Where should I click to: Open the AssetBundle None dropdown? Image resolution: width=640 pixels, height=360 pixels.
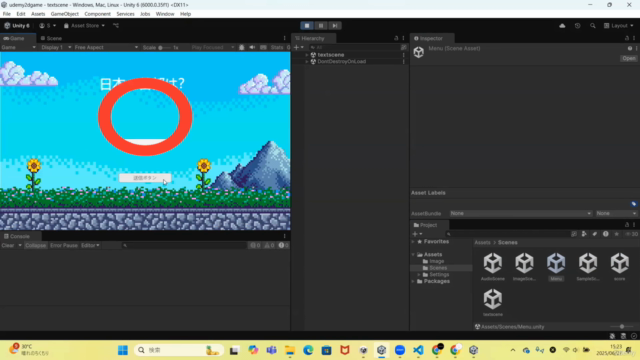pos(520,213)
